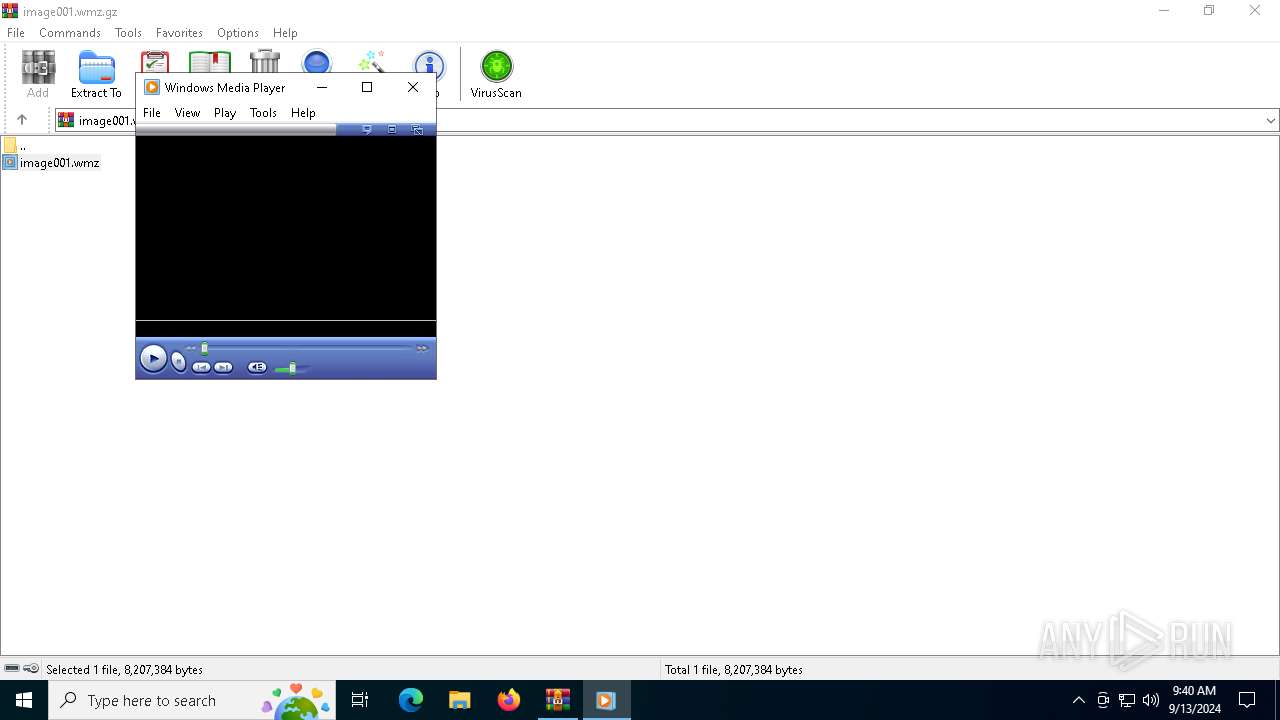Maximize the Windows Media Player window

[x=367, y=88]
